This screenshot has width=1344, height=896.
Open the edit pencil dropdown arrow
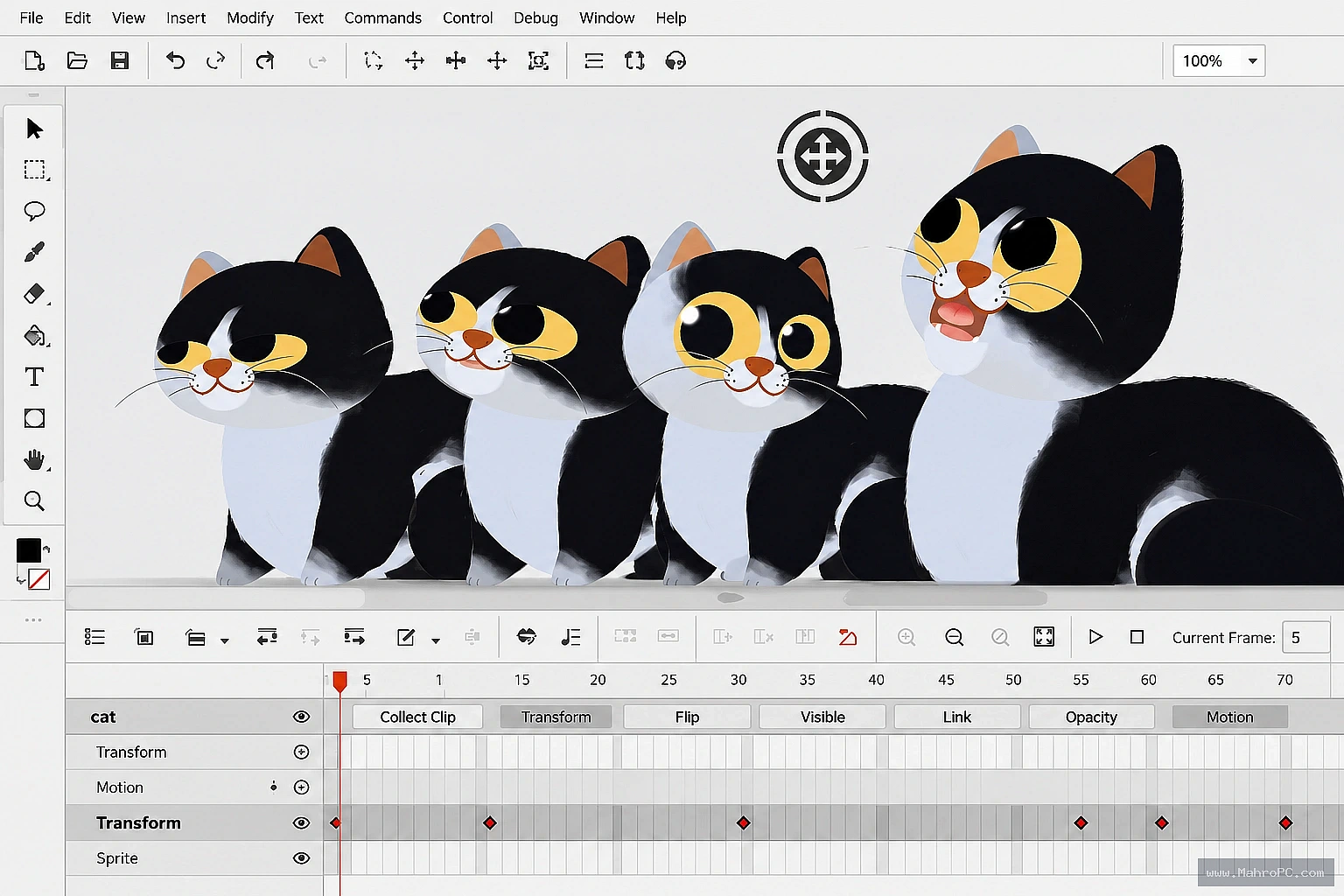pos(435,640)
